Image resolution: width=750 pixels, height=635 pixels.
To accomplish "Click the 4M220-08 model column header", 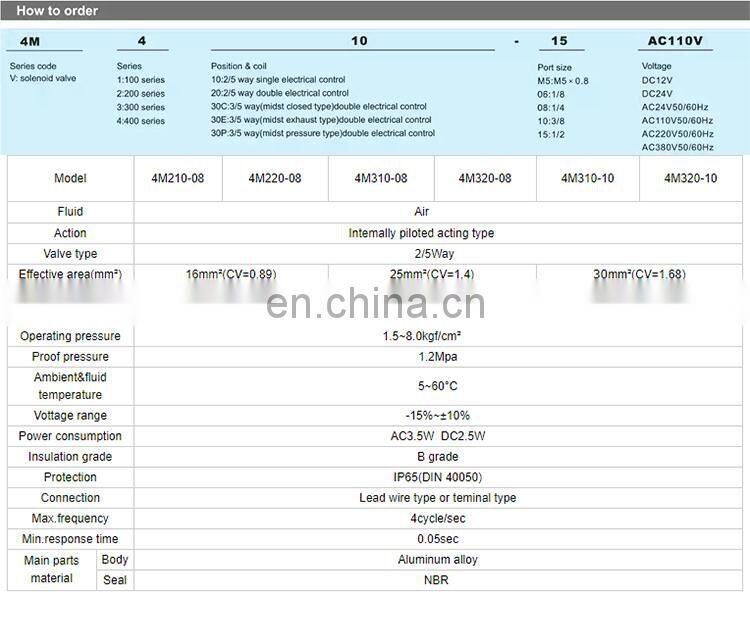I will pyautogui.click(x=277, y=178).
